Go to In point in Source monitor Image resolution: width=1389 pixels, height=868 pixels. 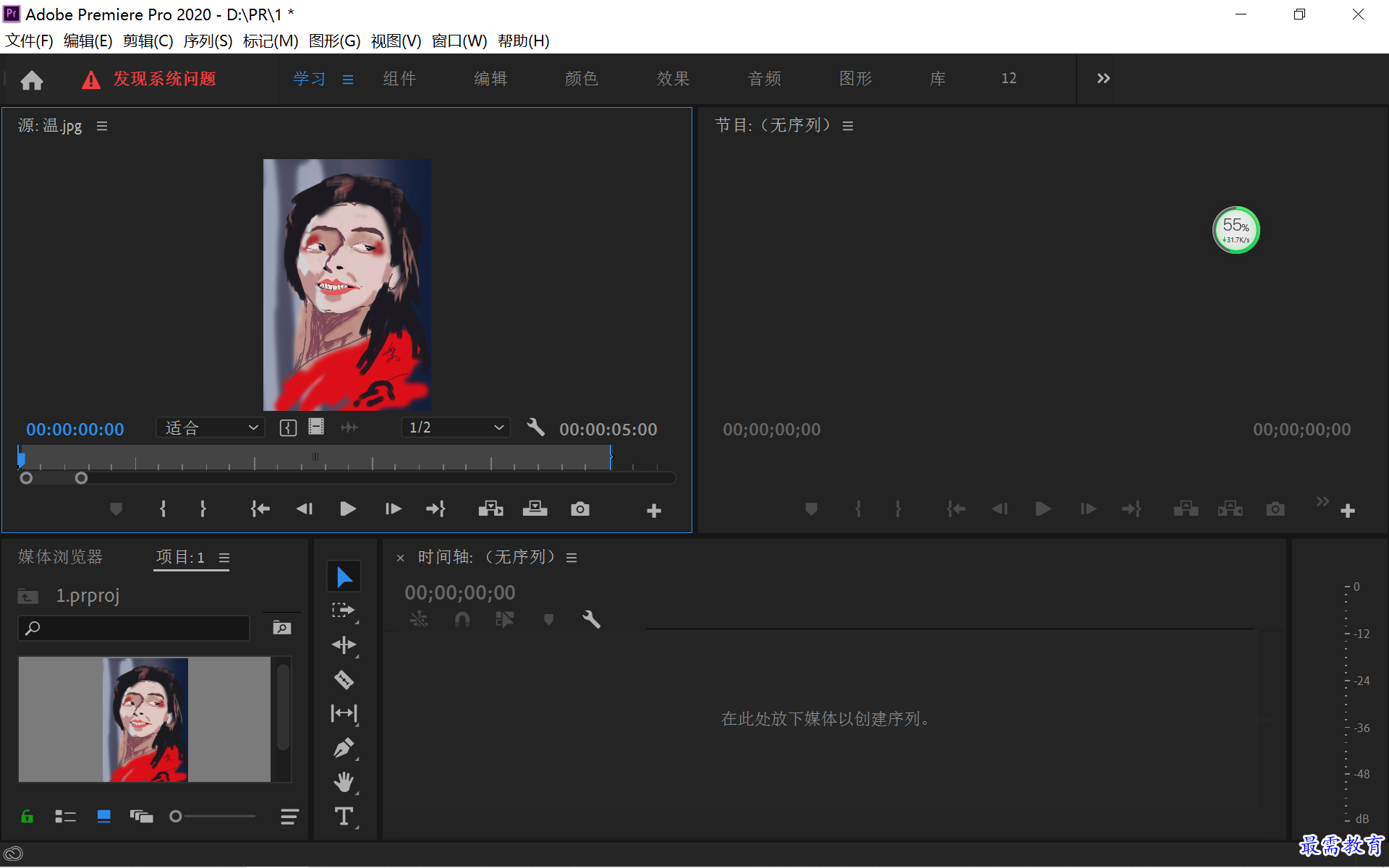pos(260,509)
